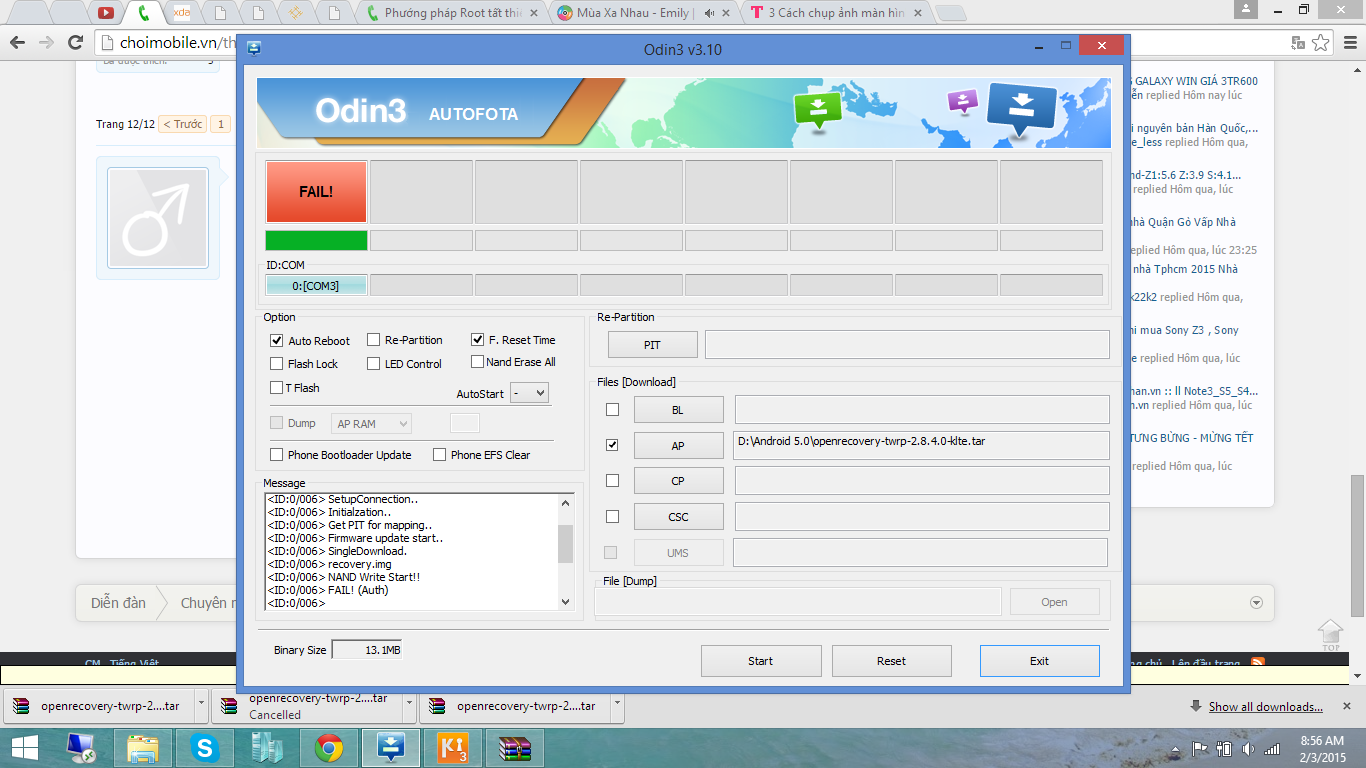The height and width of the screenshot is (768, 1366).
Task: Click the RSS feed icon on webpage
Action: point(1258,662)
